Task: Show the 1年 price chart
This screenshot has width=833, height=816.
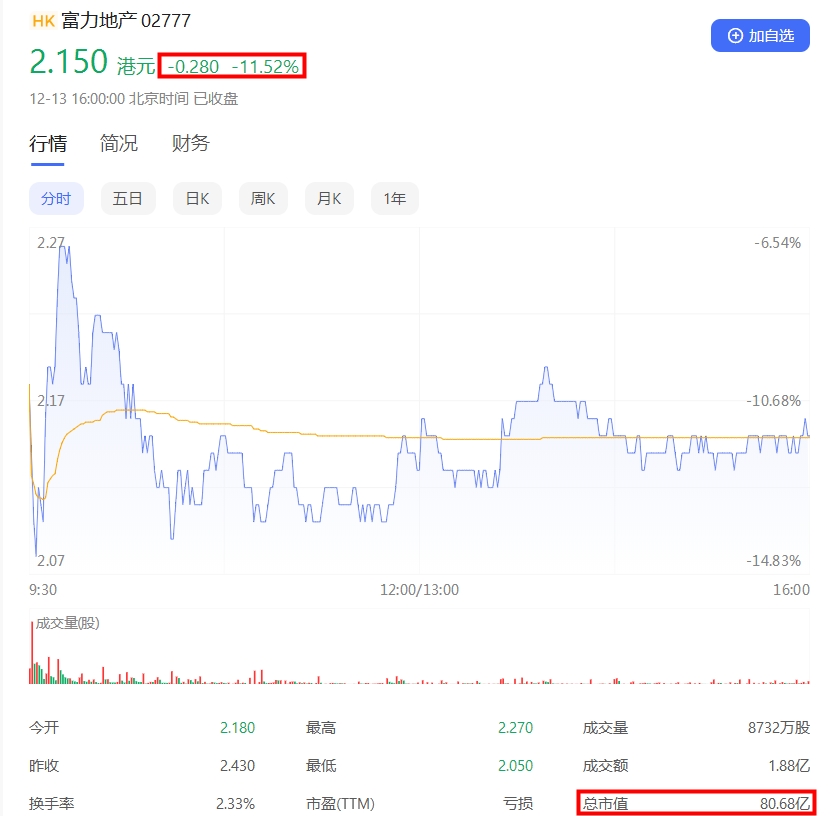Action: click(x=395, y=199)
